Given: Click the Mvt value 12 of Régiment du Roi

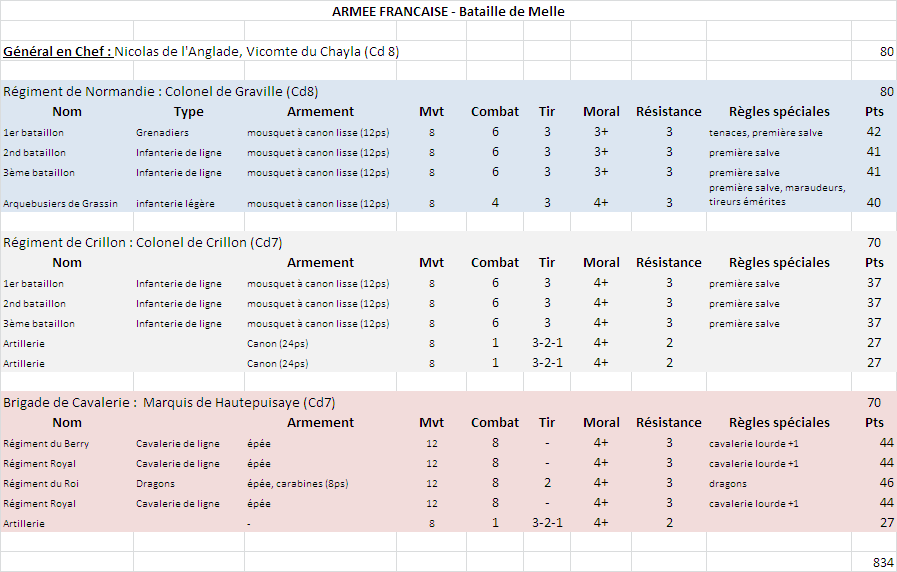Looking at the screenshot, I should [431, 484].
